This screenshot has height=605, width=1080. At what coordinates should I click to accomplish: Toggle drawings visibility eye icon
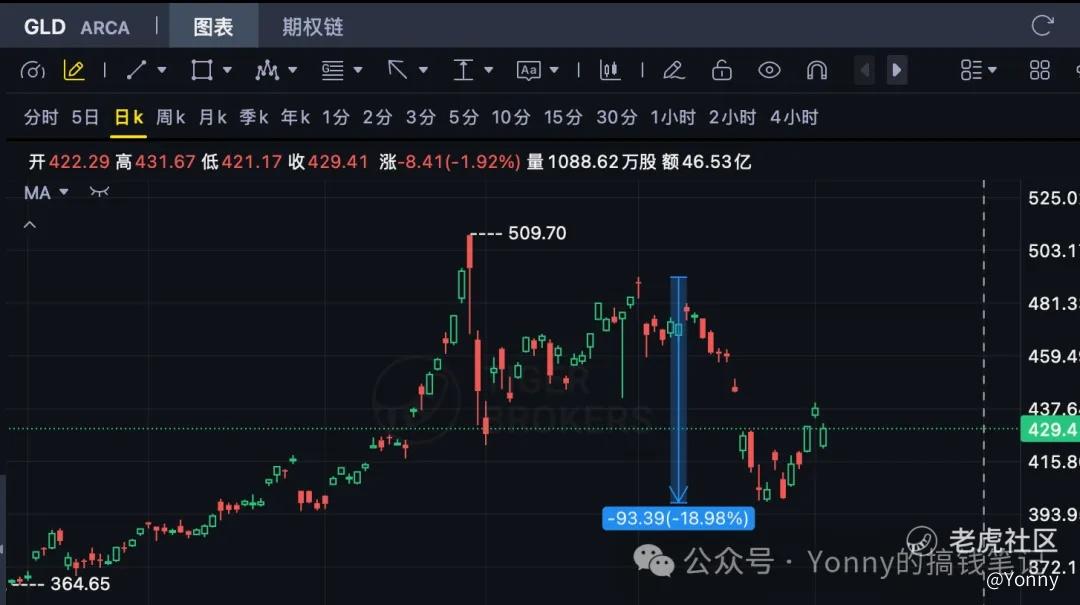(x=769, y=70)
